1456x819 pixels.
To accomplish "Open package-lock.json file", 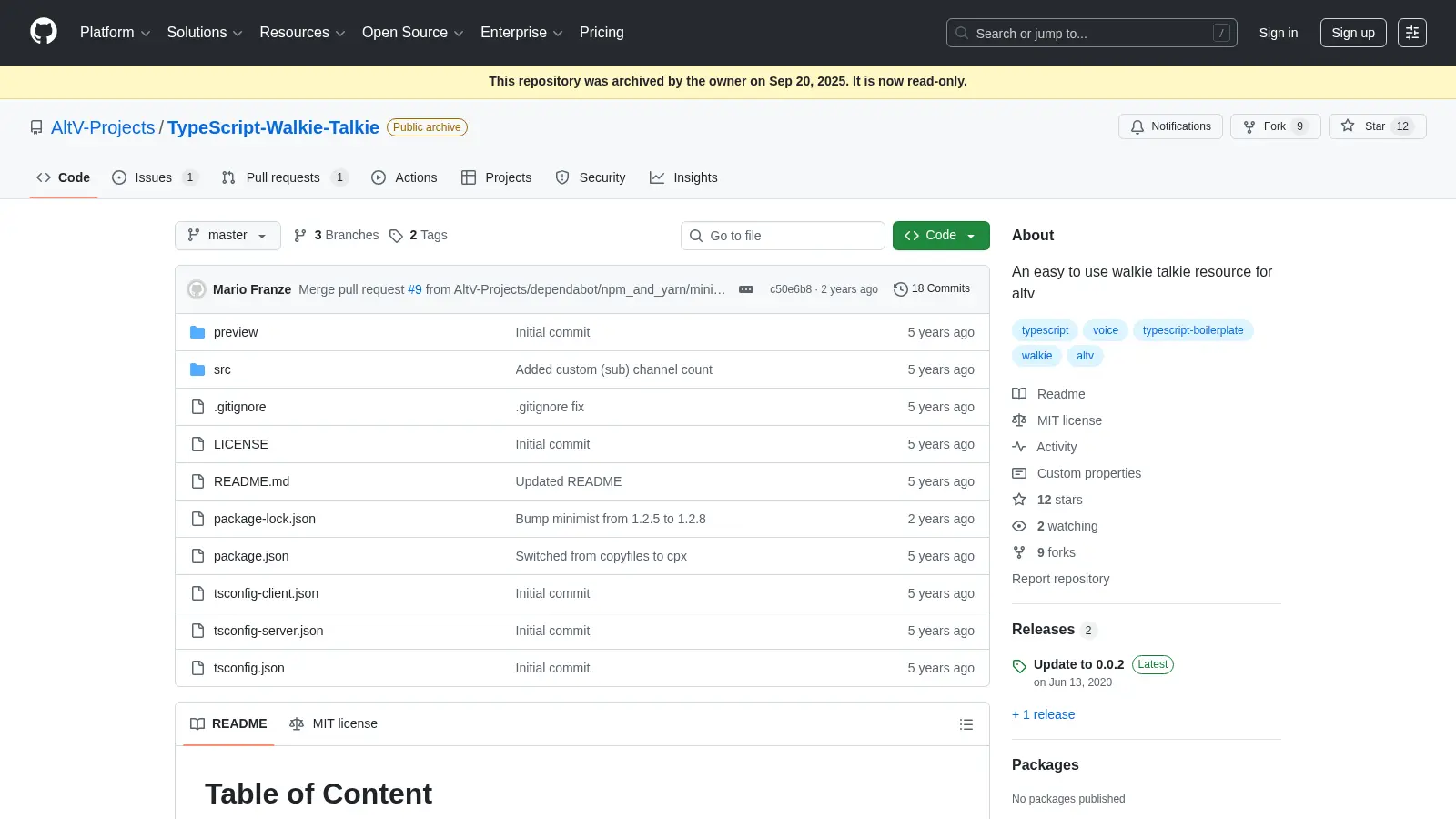I will [265, 519].
